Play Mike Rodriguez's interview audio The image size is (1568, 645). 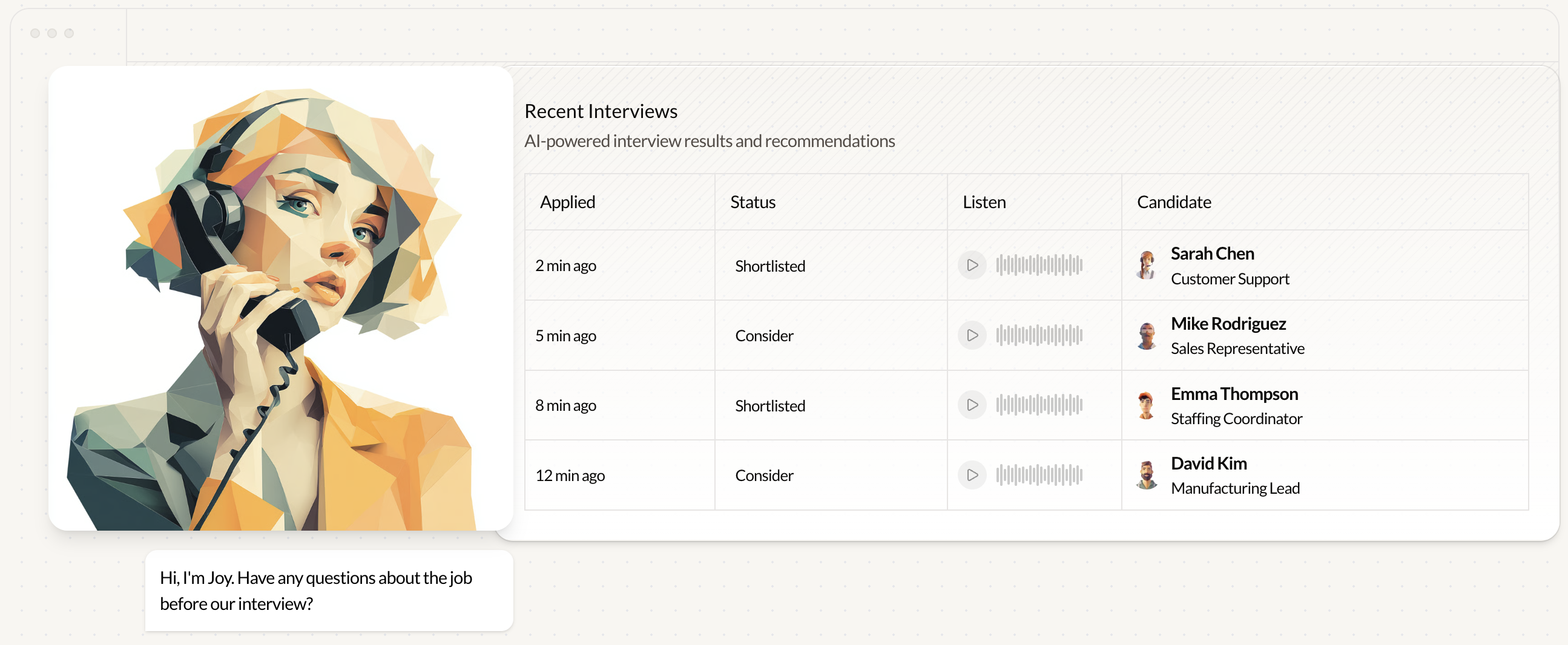point(972,335)
